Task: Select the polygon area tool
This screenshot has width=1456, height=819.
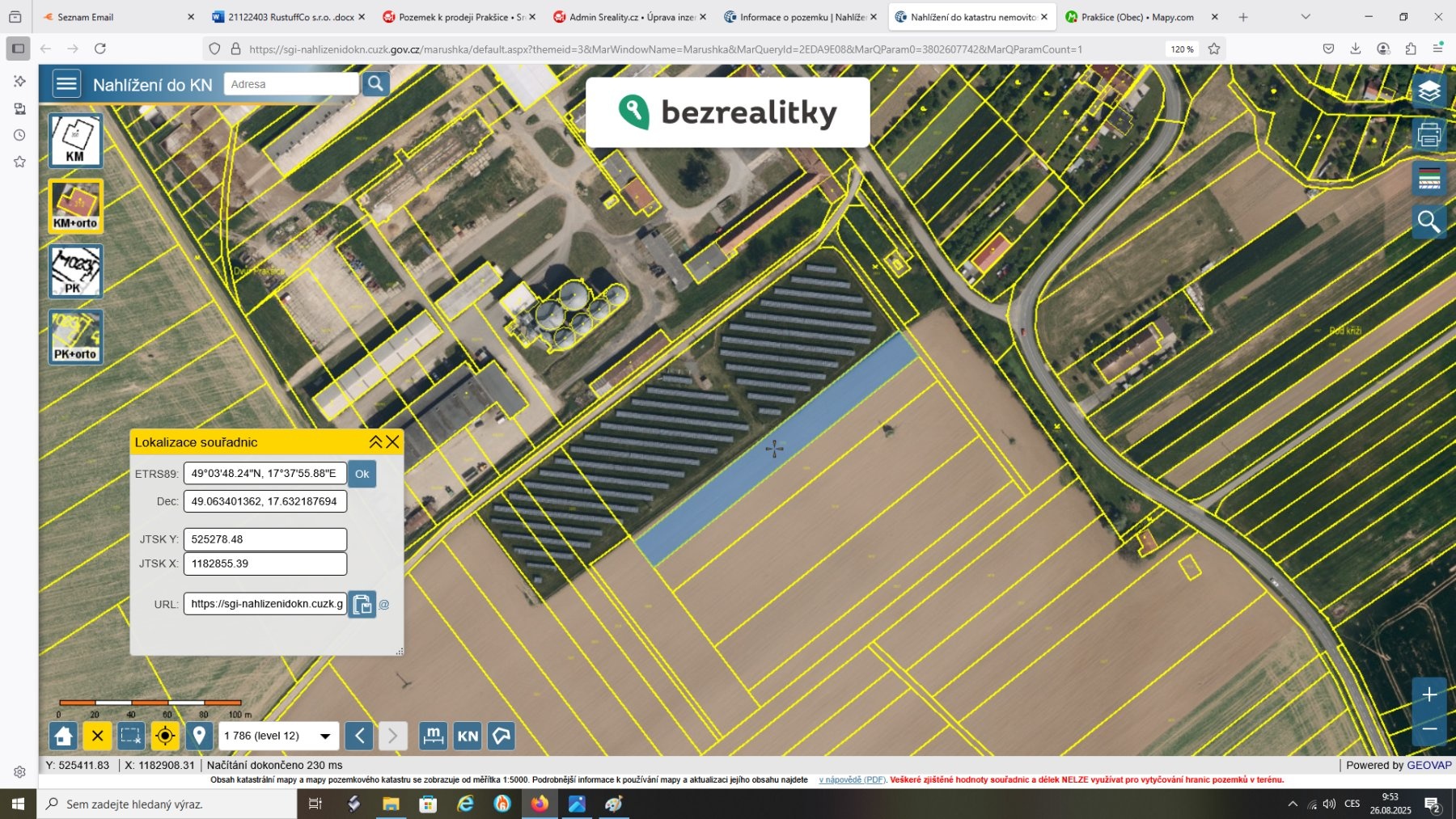Action: pos(502,736)
